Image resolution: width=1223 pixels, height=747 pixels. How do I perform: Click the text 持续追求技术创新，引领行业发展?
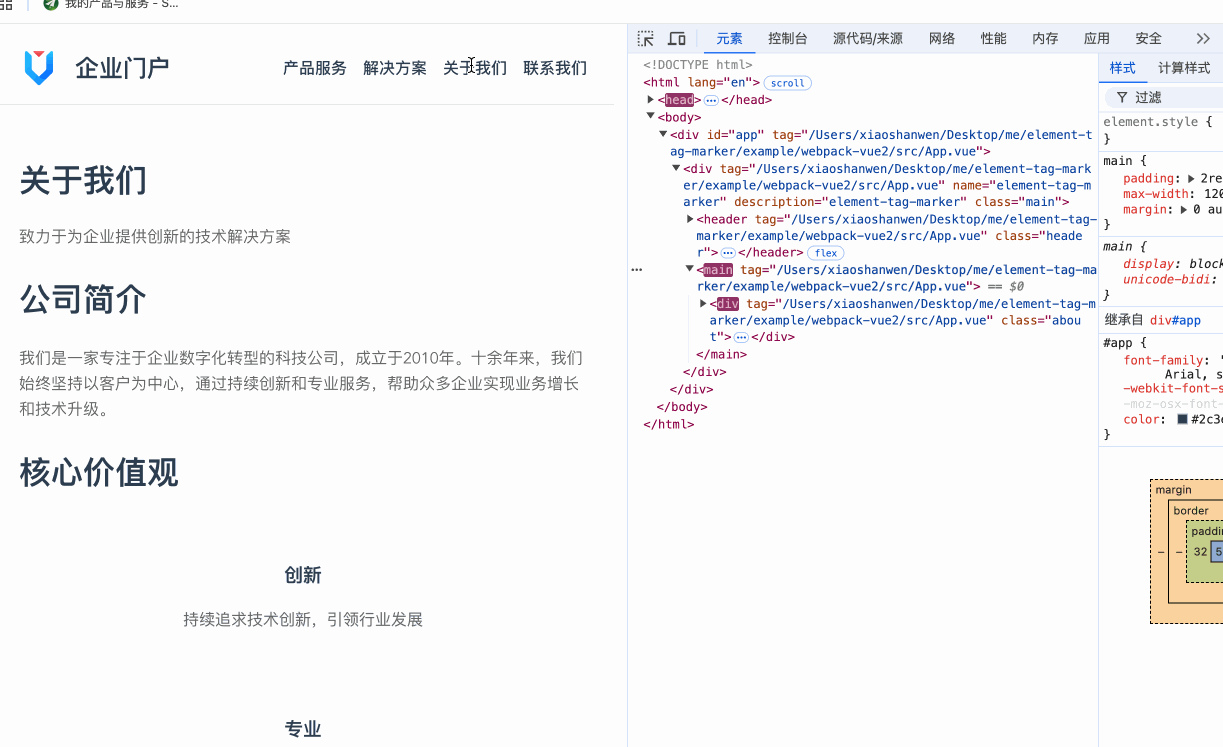click(303, 619)
